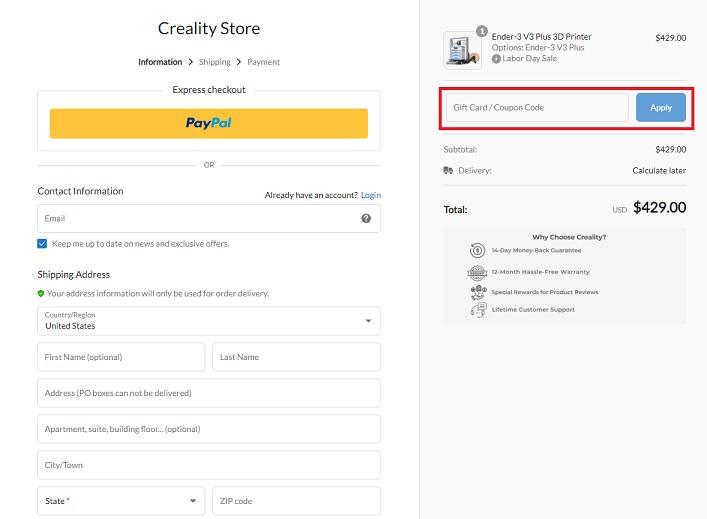Open the Ender-3 V3 Plus product thumbnail
Screen dimensions: 707x519
point(463,50)
